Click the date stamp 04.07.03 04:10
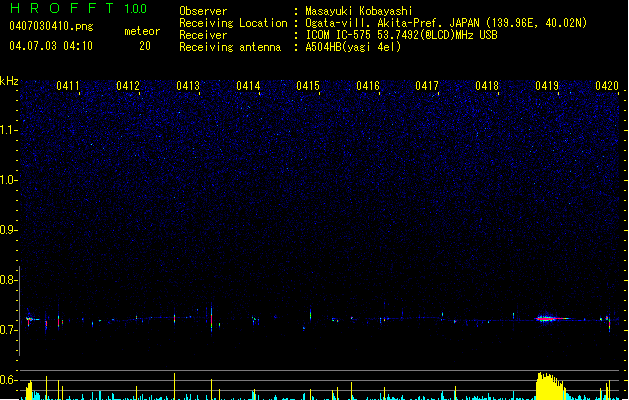629x400 pixels. click(51, 46)
